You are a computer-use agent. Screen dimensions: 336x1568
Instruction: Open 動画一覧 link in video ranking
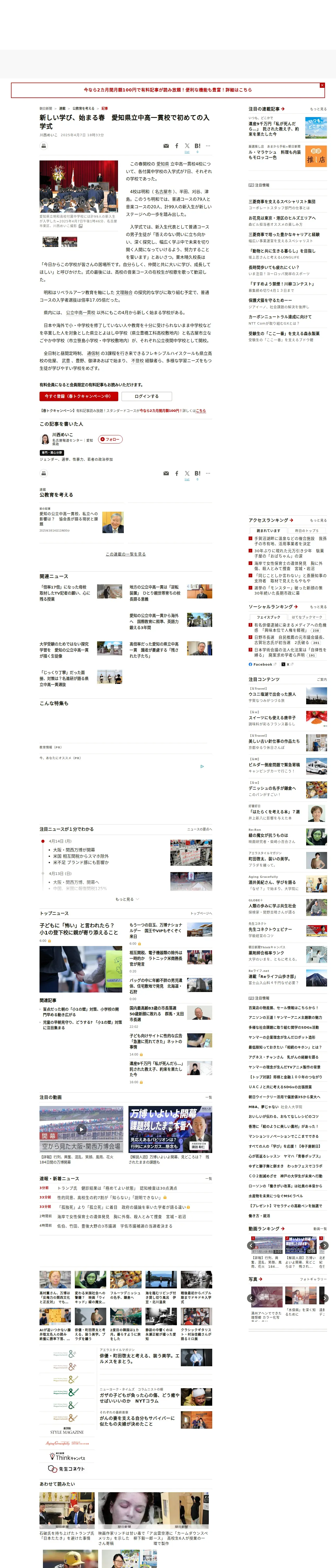click(320, 1229)
